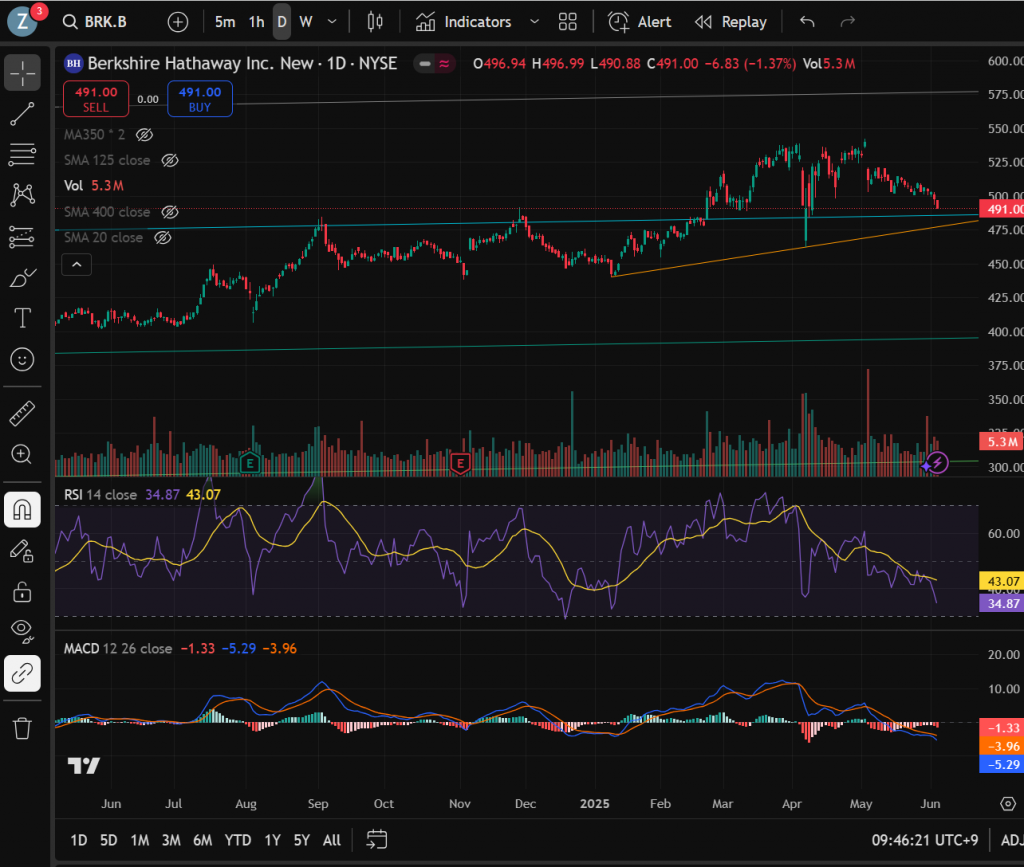Click the blue 491.00 BUY button

200,99
